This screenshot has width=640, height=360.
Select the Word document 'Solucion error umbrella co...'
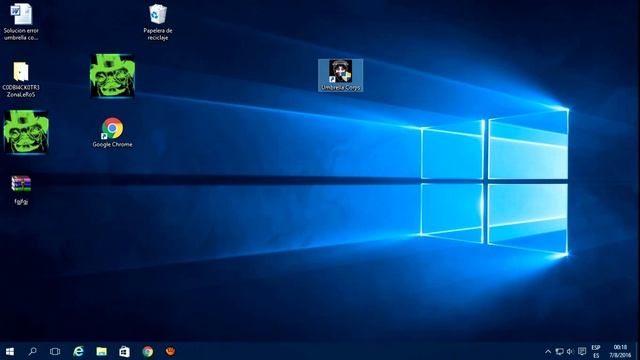21,22
